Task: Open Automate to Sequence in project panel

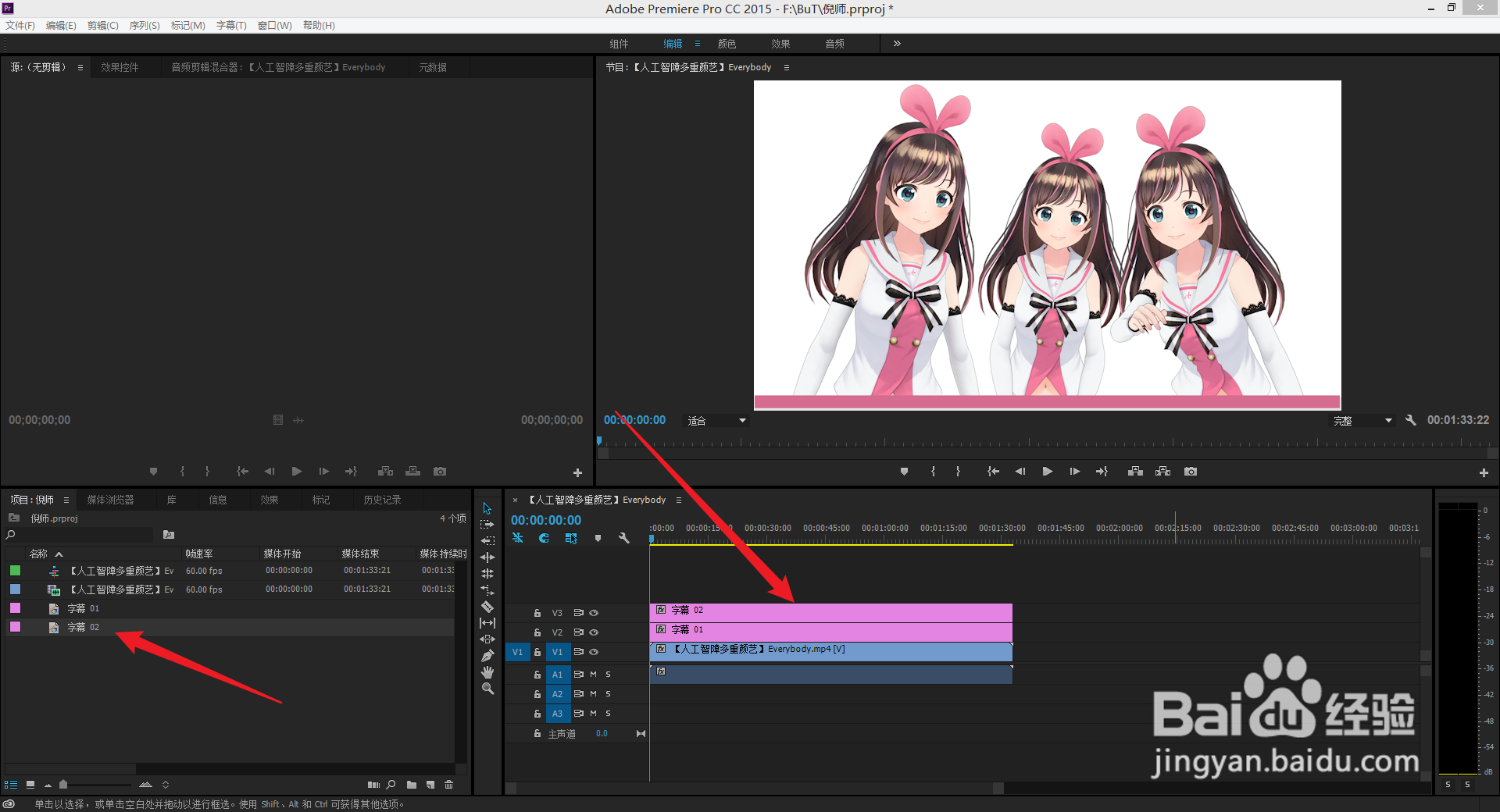Action: pyautogui.click(x=373, y=785)
